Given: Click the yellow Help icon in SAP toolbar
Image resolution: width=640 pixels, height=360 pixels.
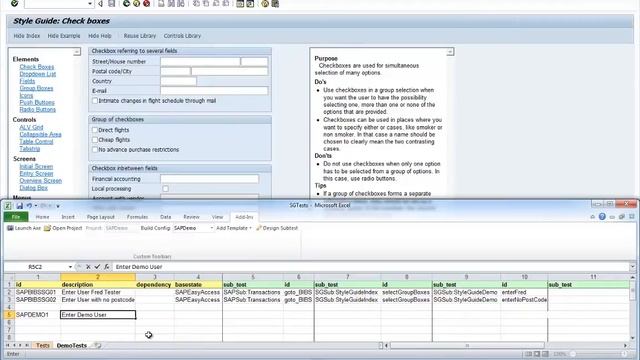Looking at the screenshot, I should (265, 4).
